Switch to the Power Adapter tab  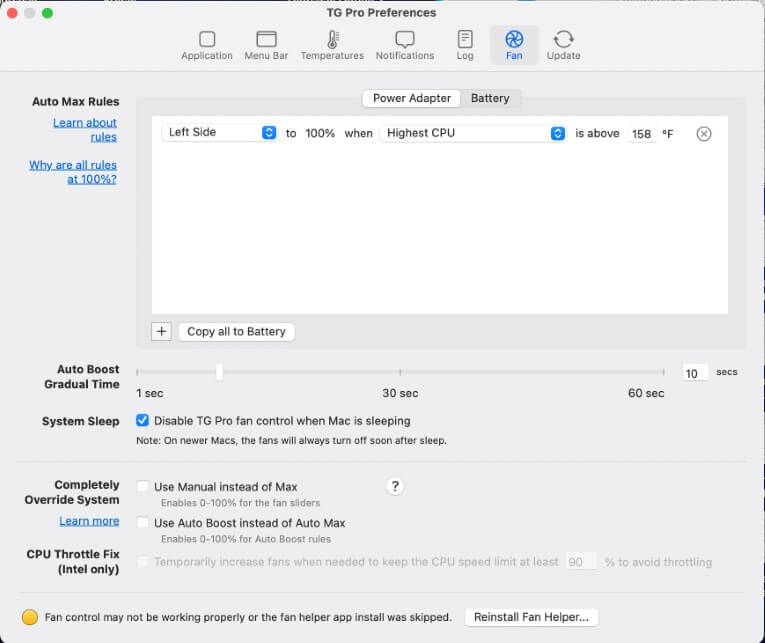pos(411,99)
